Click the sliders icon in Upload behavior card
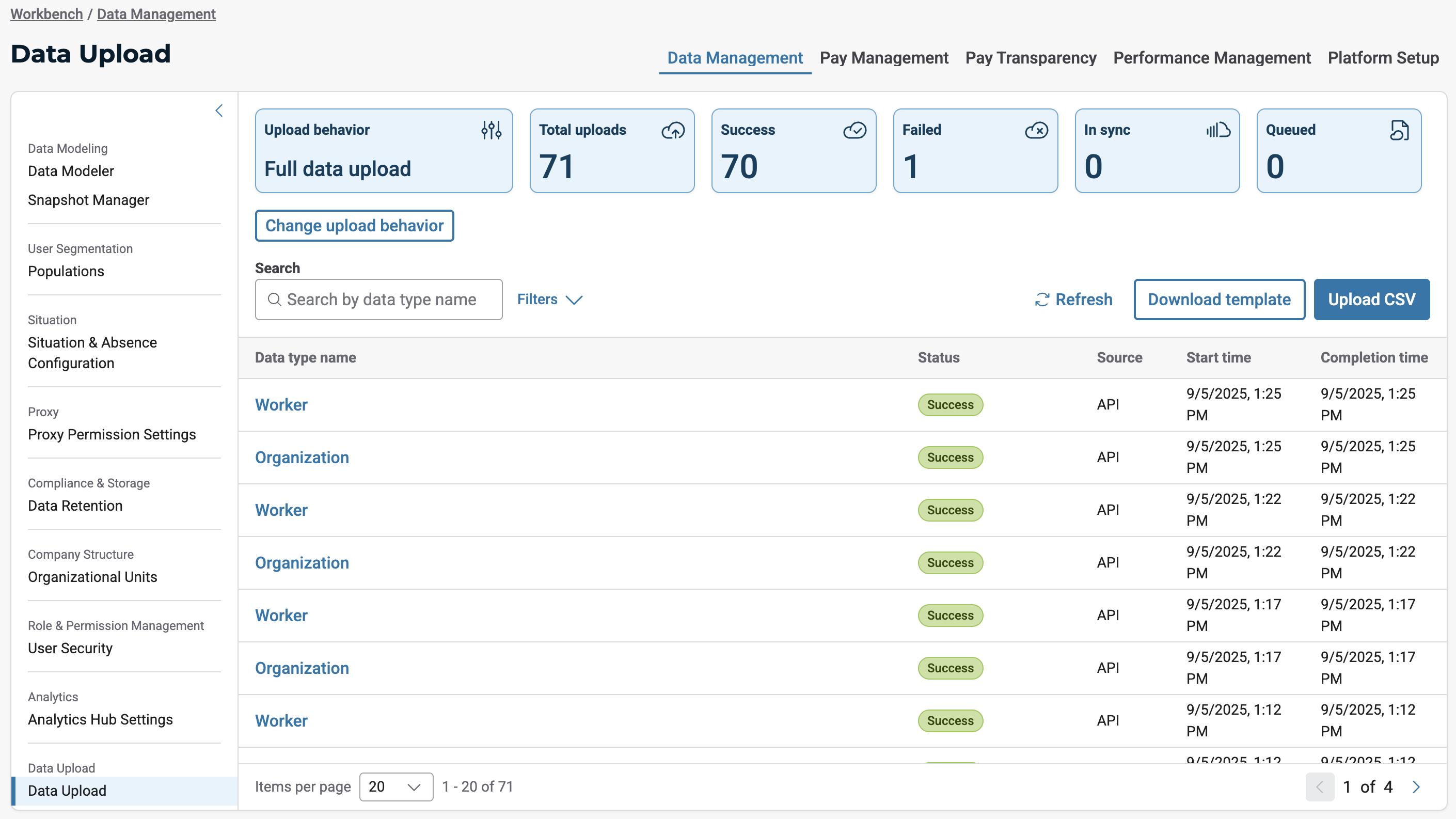The height and width of the screenshot is (819, 1456). tap(491, 130)
